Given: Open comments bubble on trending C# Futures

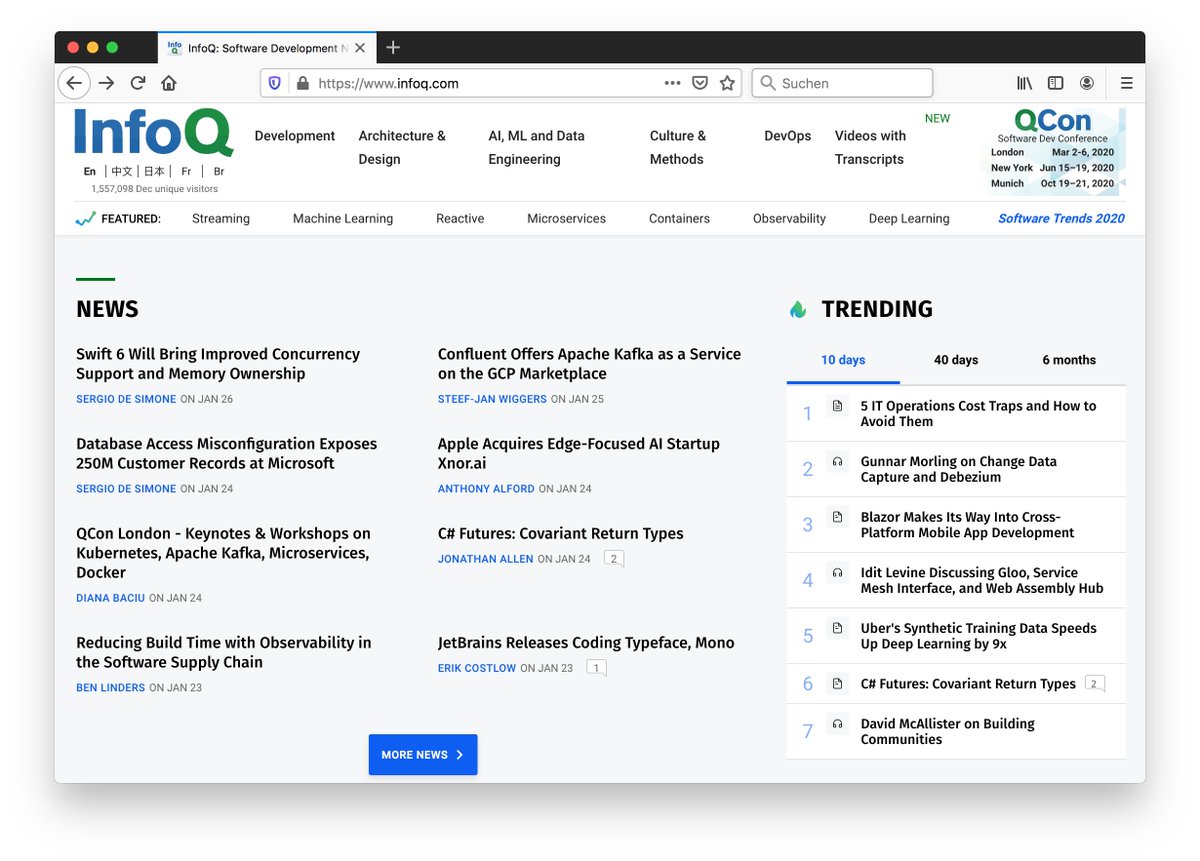Looking at the screenshot, I should click(x=1094, y=685).
